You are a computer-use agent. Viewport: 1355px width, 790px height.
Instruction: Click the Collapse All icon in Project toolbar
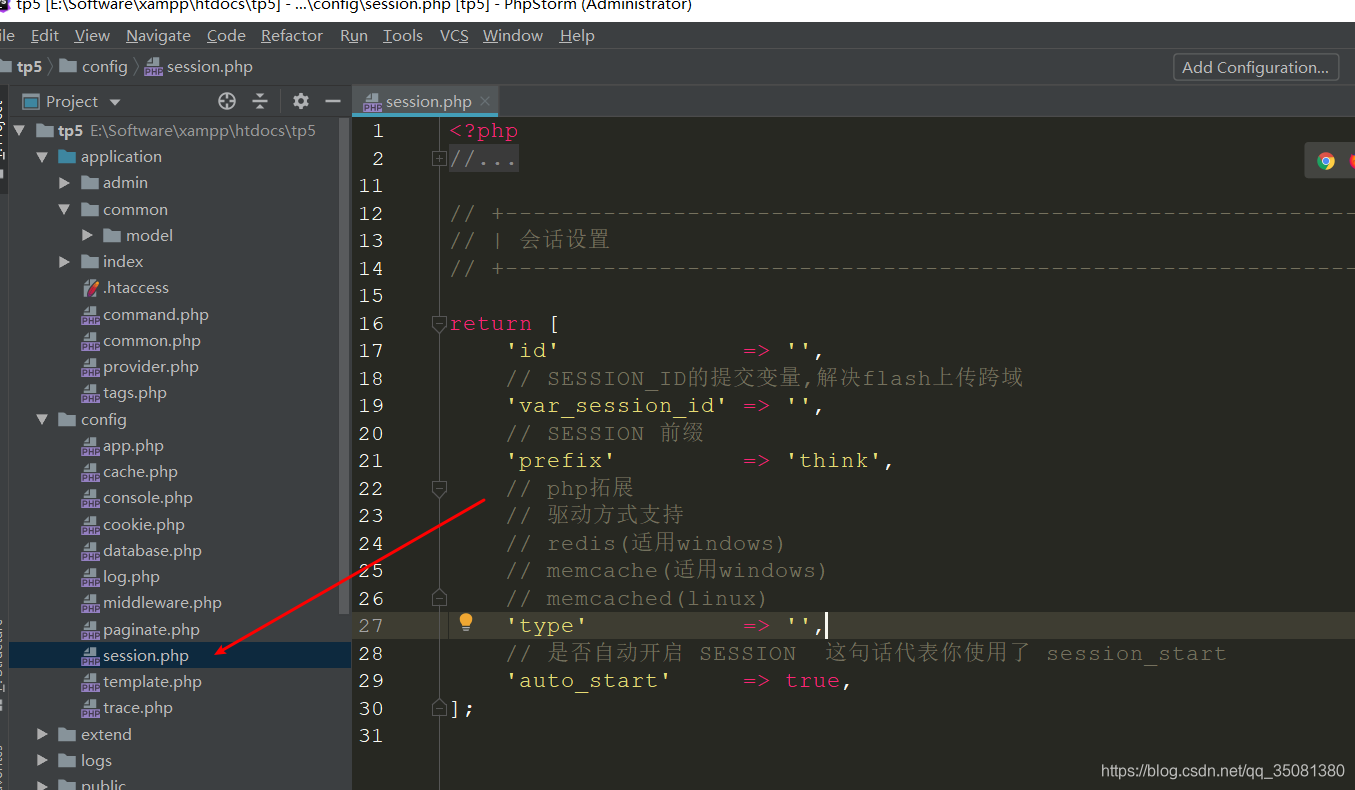[260, 100]
